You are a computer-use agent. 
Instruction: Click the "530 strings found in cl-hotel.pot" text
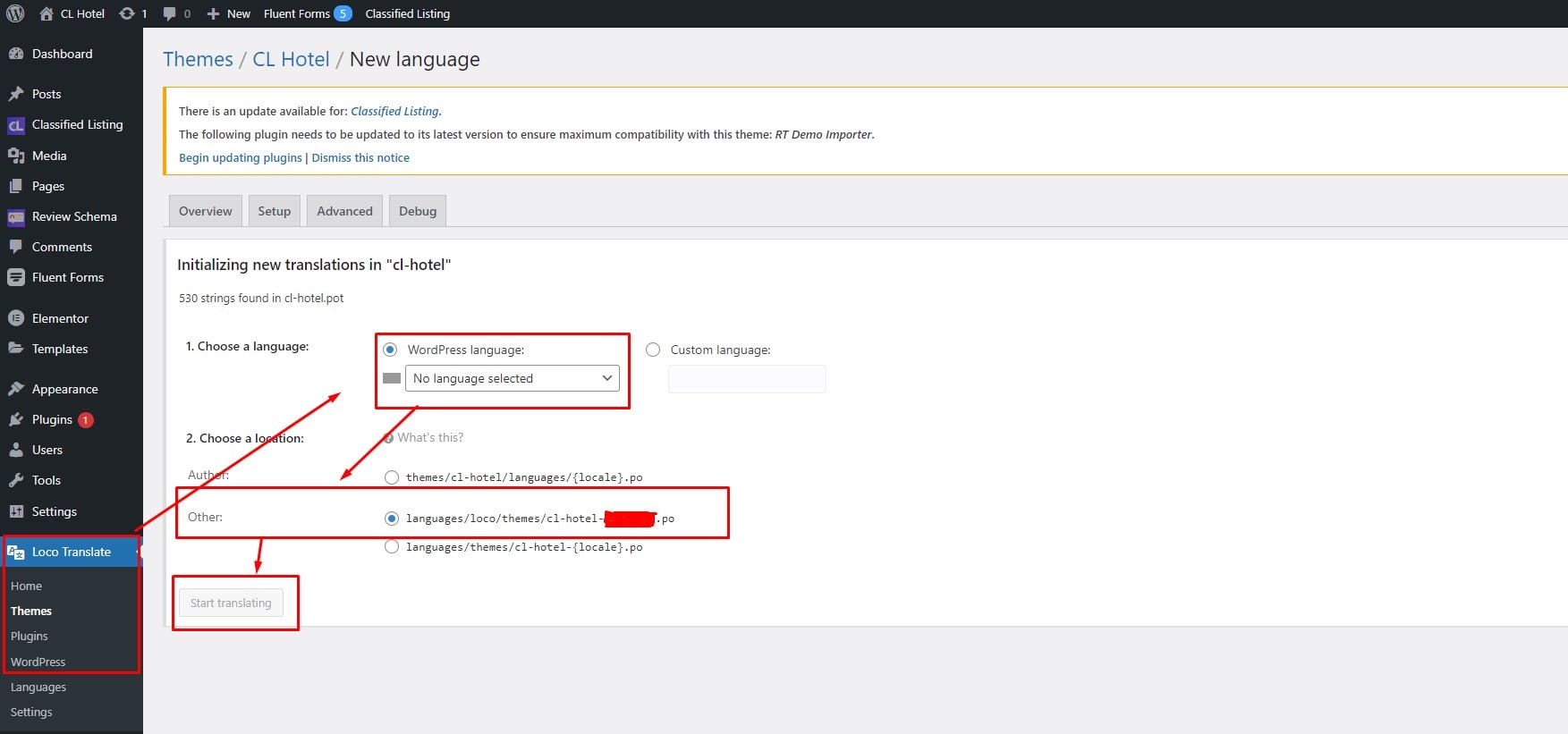click(261, 299)
